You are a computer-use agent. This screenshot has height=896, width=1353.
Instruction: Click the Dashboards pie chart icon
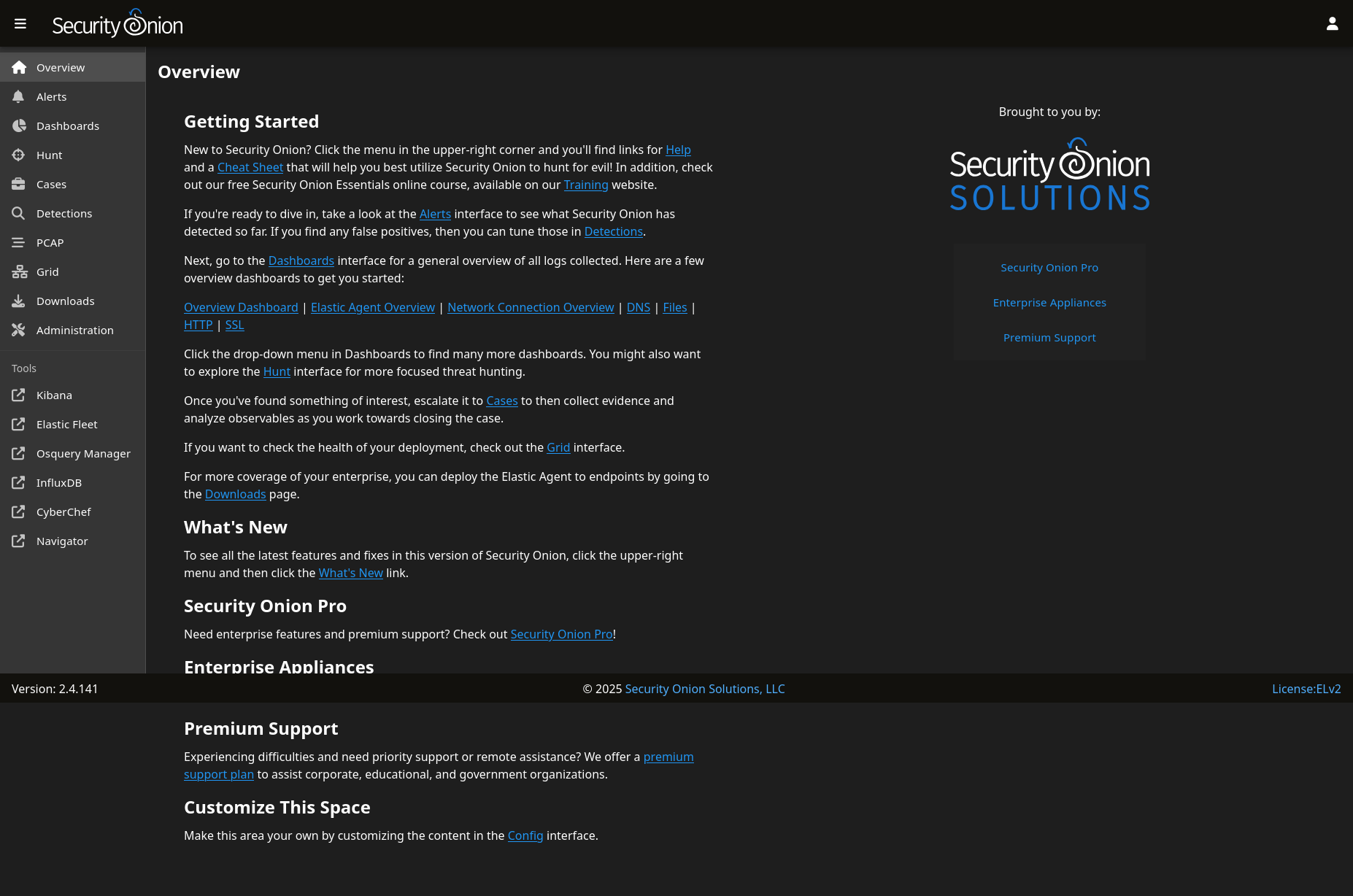(19, 125)
